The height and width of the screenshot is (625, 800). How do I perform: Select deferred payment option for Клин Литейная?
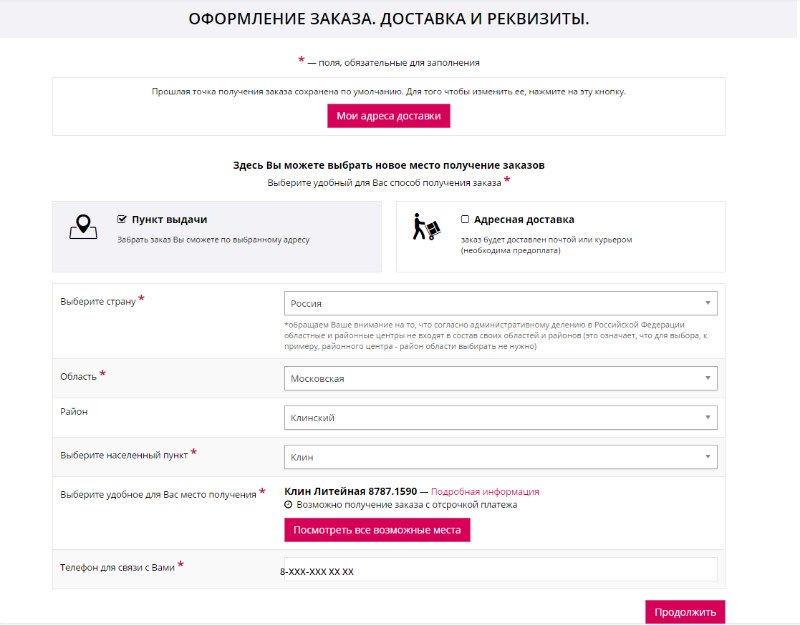[x=286, y=506]
